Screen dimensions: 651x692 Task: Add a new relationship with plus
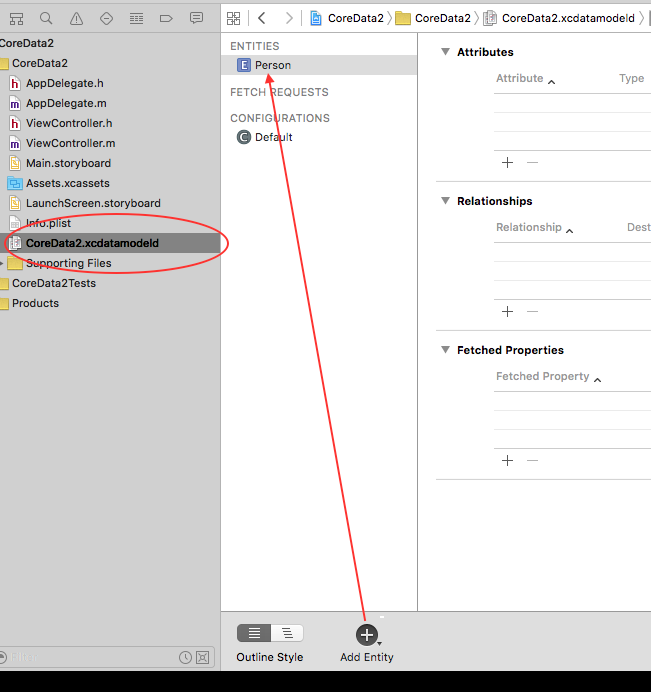tap(508, 312)
